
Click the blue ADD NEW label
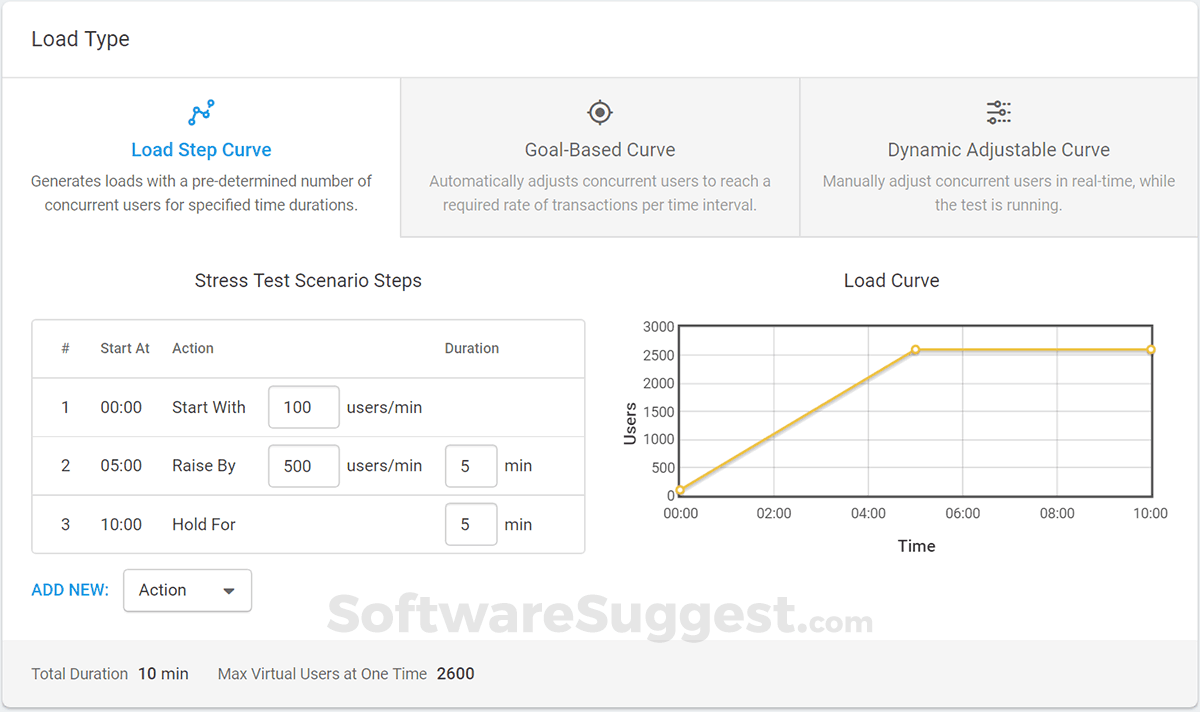click(69, 590)
